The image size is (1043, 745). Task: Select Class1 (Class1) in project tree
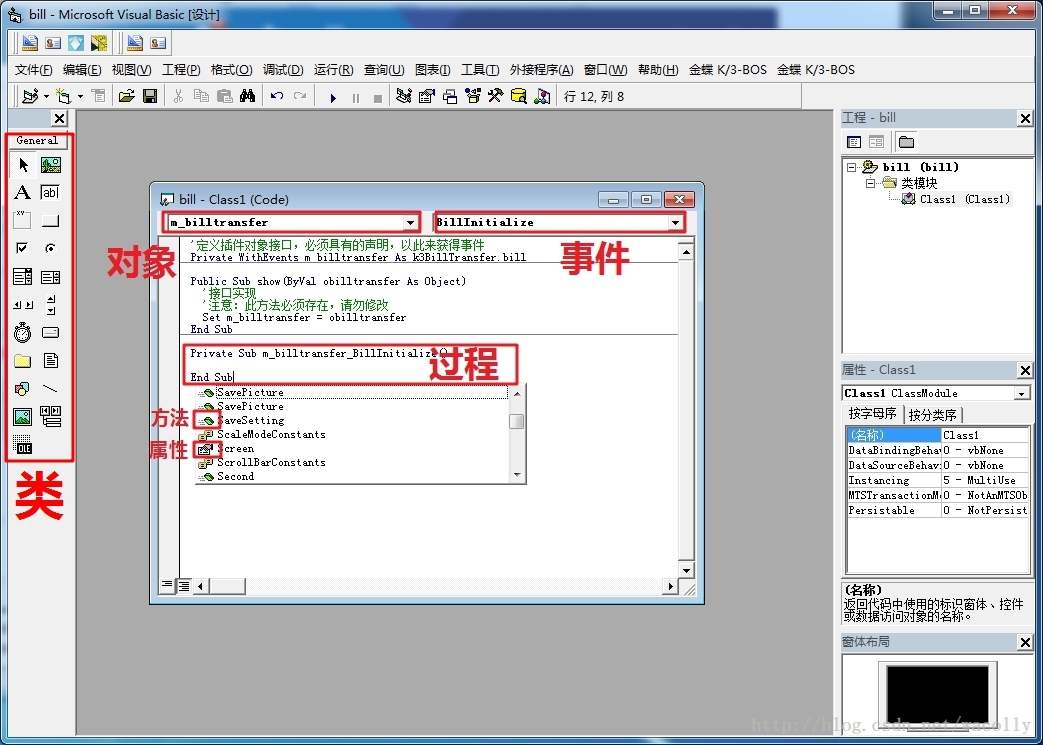pos(965,199)
